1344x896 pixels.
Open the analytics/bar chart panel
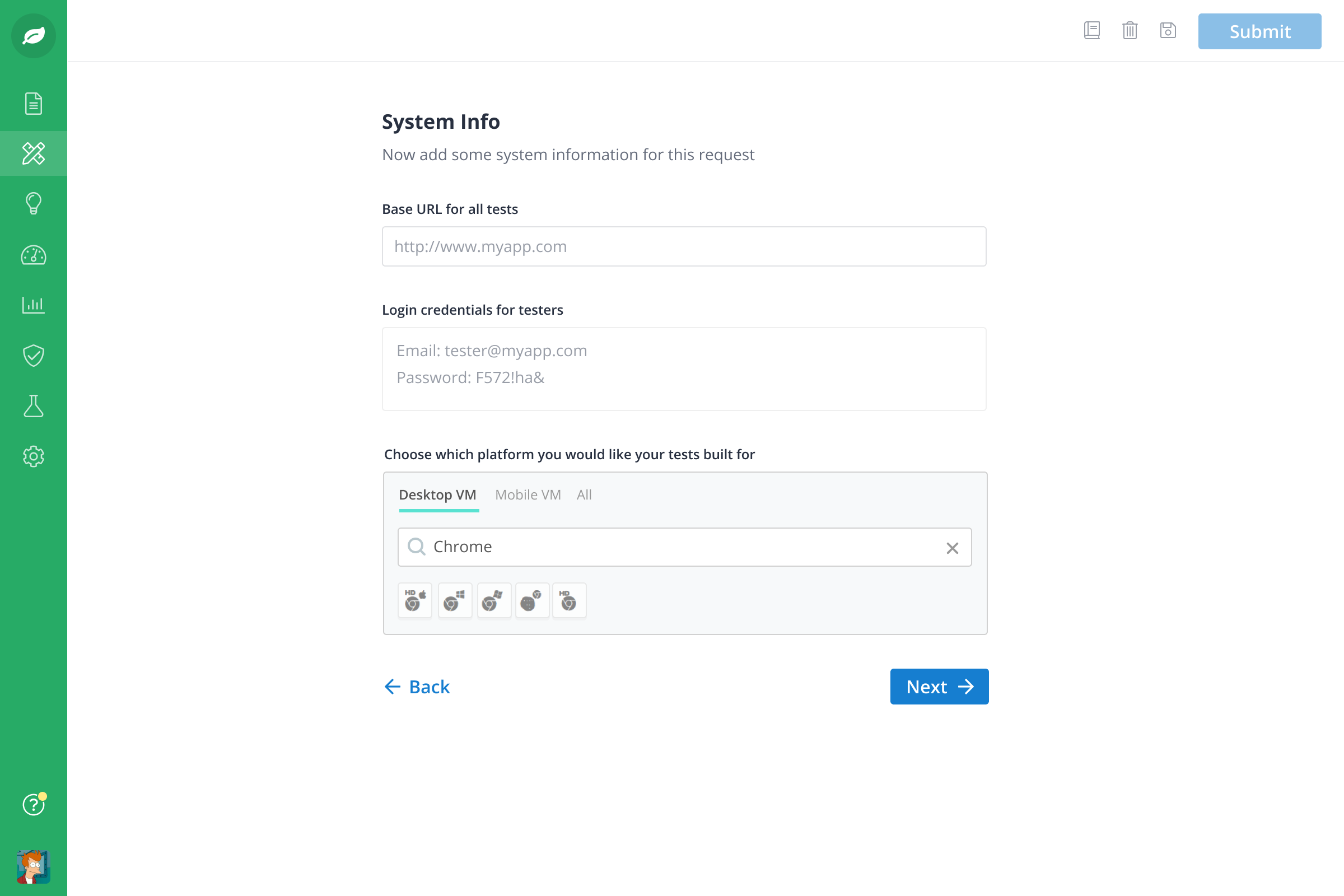click(x=33, y=305)
